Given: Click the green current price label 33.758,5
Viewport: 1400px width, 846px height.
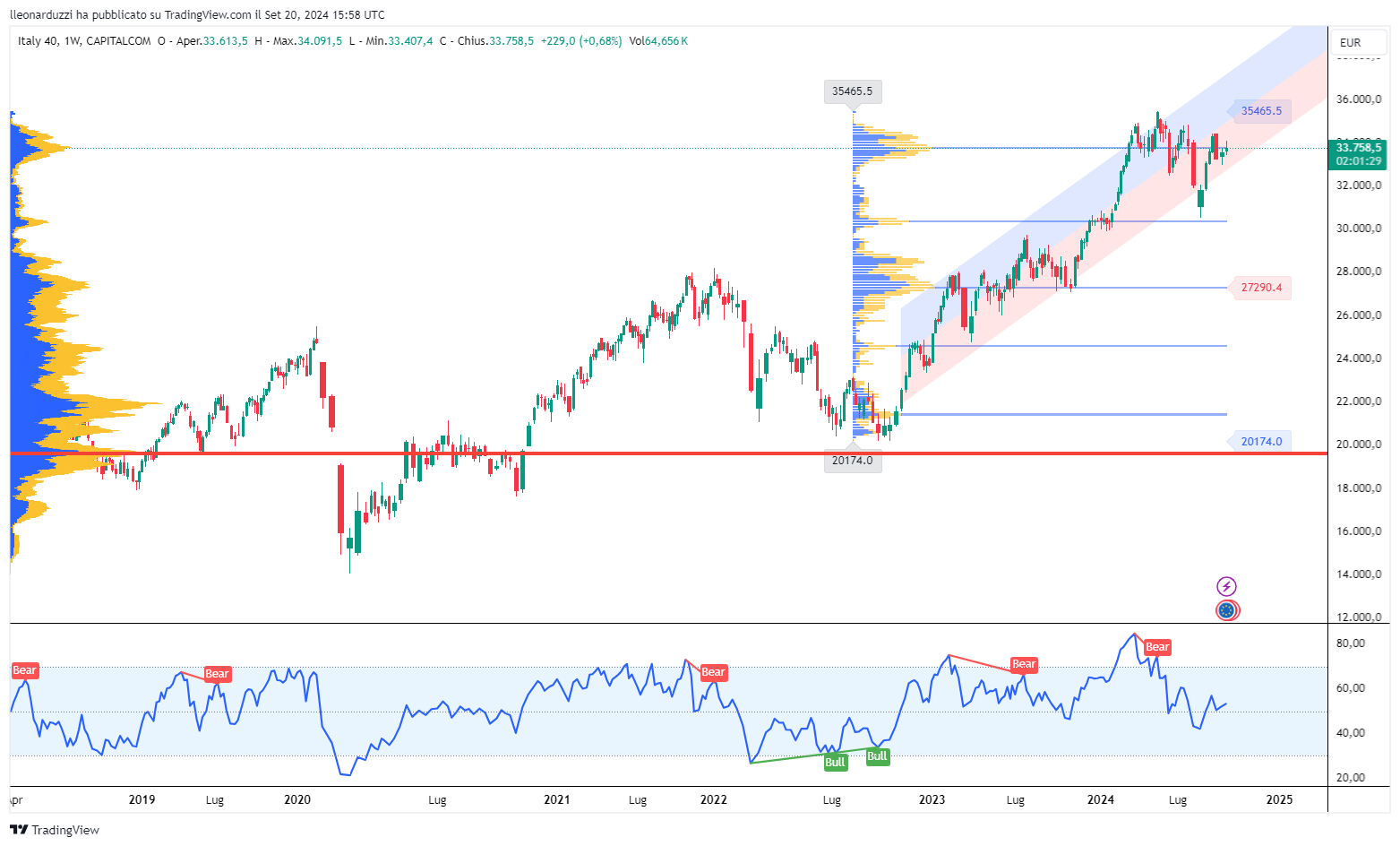Looking at the screenshot, I should (x=1359, y=148).
